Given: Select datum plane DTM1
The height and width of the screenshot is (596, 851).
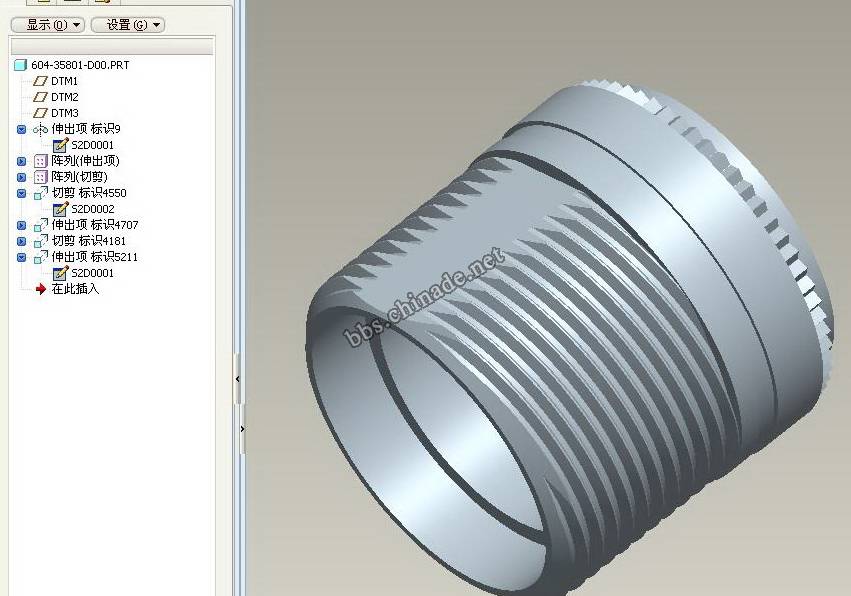Looking at the screenshot, I should pos(65,81).
